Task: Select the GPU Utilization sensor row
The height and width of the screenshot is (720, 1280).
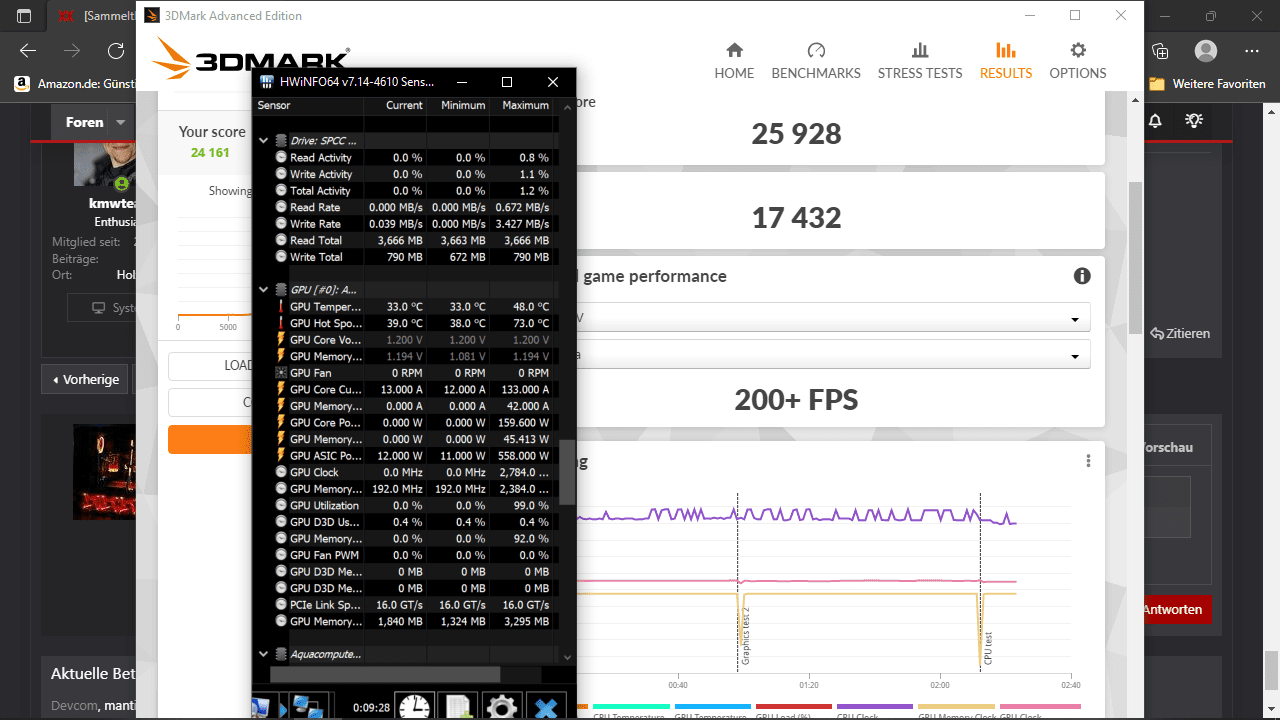Action: [404, 505]
